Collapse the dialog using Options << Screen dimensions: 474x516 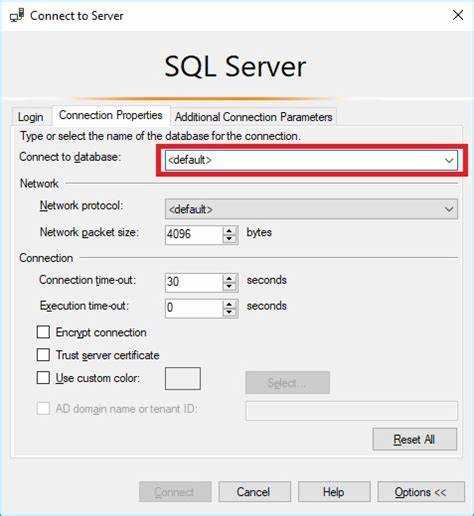[x=421, y=492]
